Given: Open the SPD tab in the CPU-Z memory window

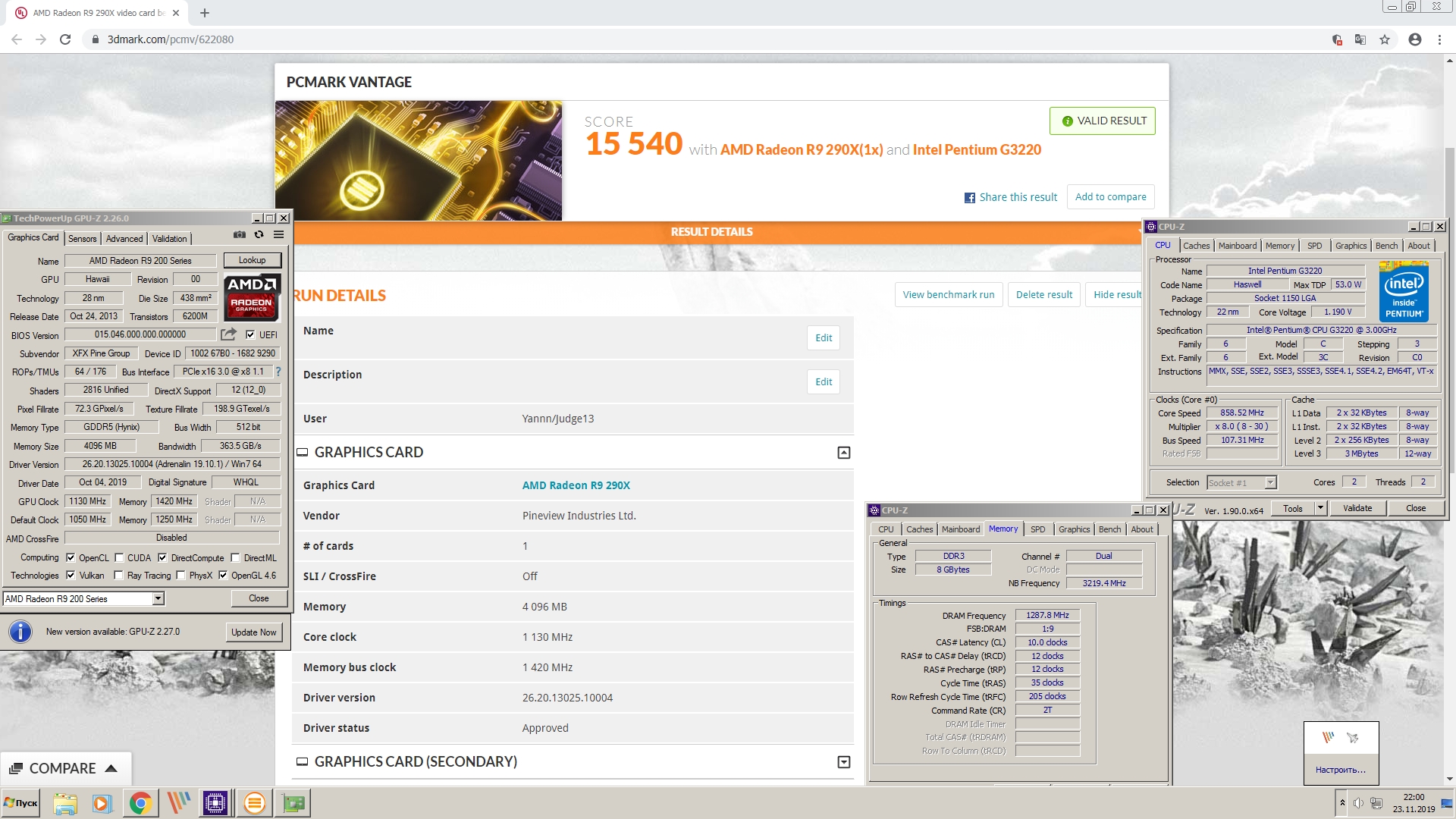Looking at the screenshot, I should click(x=1037, y=529).
